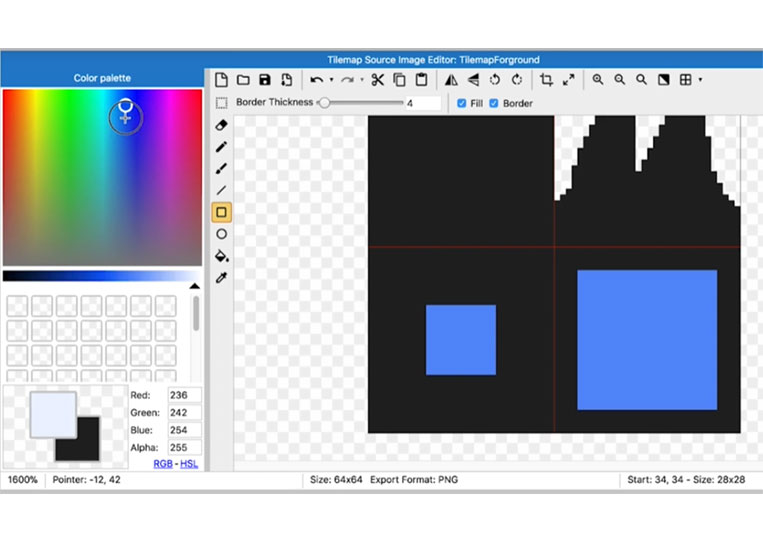Click the Border Thickness value field
Image resolution: width=763 pixels, height=541 pixels.
point(423,103)
